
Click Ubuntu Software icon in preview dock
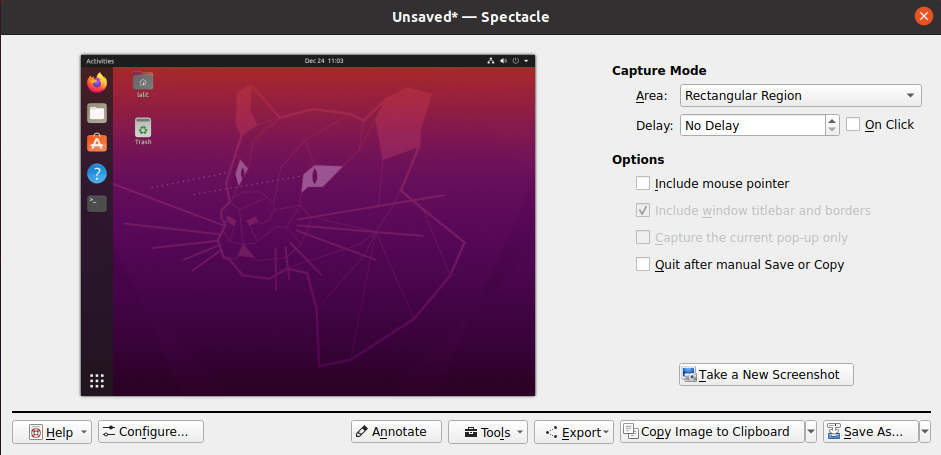pos(97,143)
